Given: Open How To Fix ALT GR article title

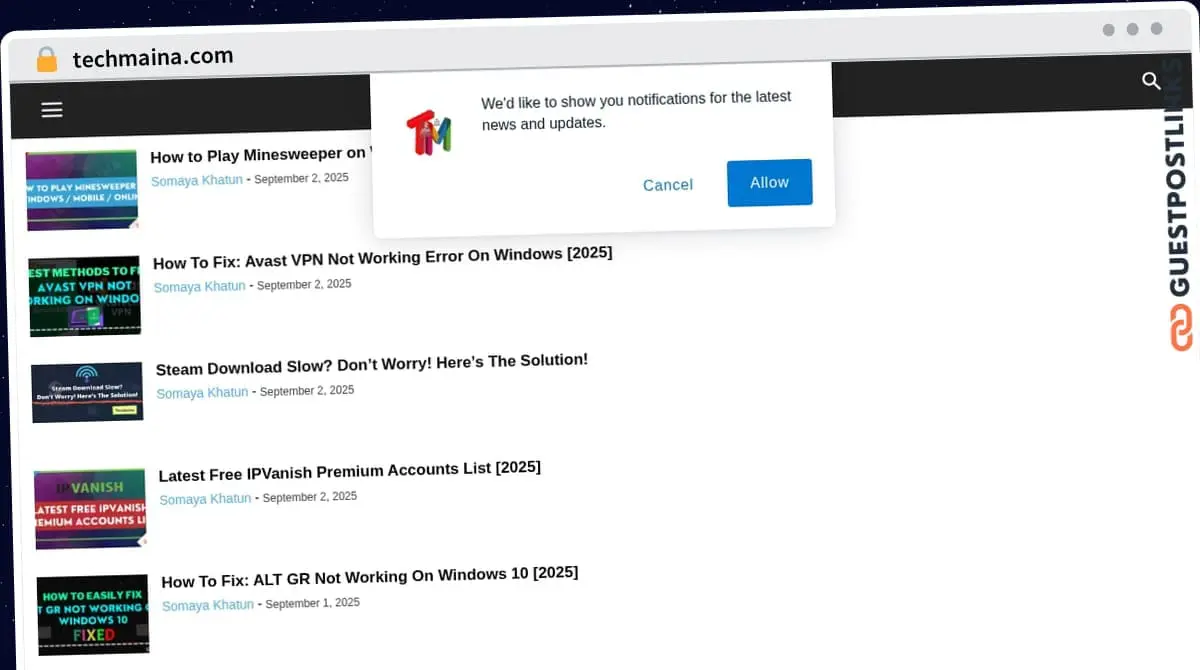Looking at the screenshot, I should pos(369,577).
